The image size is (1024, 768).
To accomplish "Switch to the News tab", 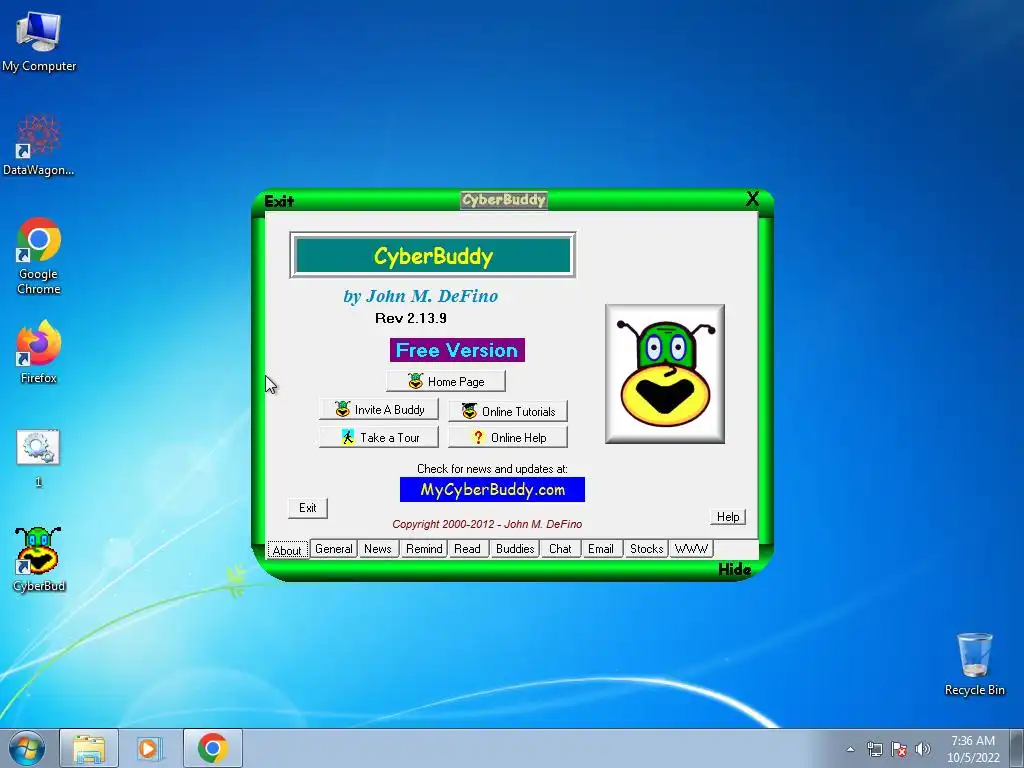I will (x=377, y=549).
